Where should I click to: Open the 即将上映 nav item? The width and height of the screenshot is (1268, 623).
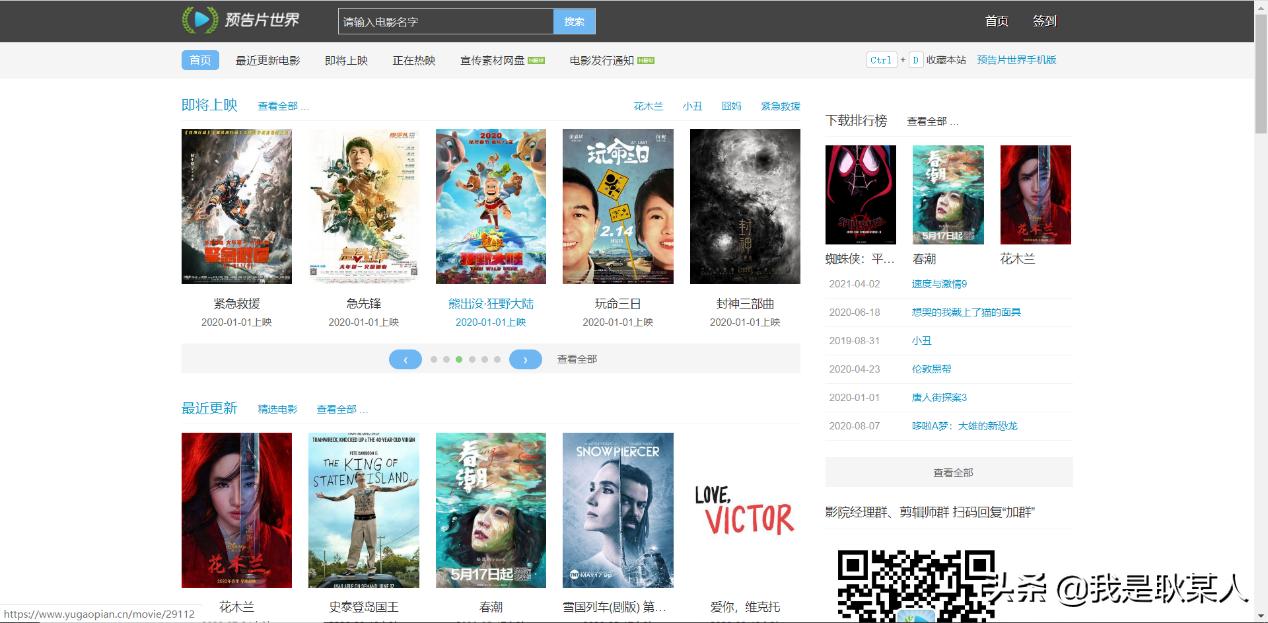point(346,60)
